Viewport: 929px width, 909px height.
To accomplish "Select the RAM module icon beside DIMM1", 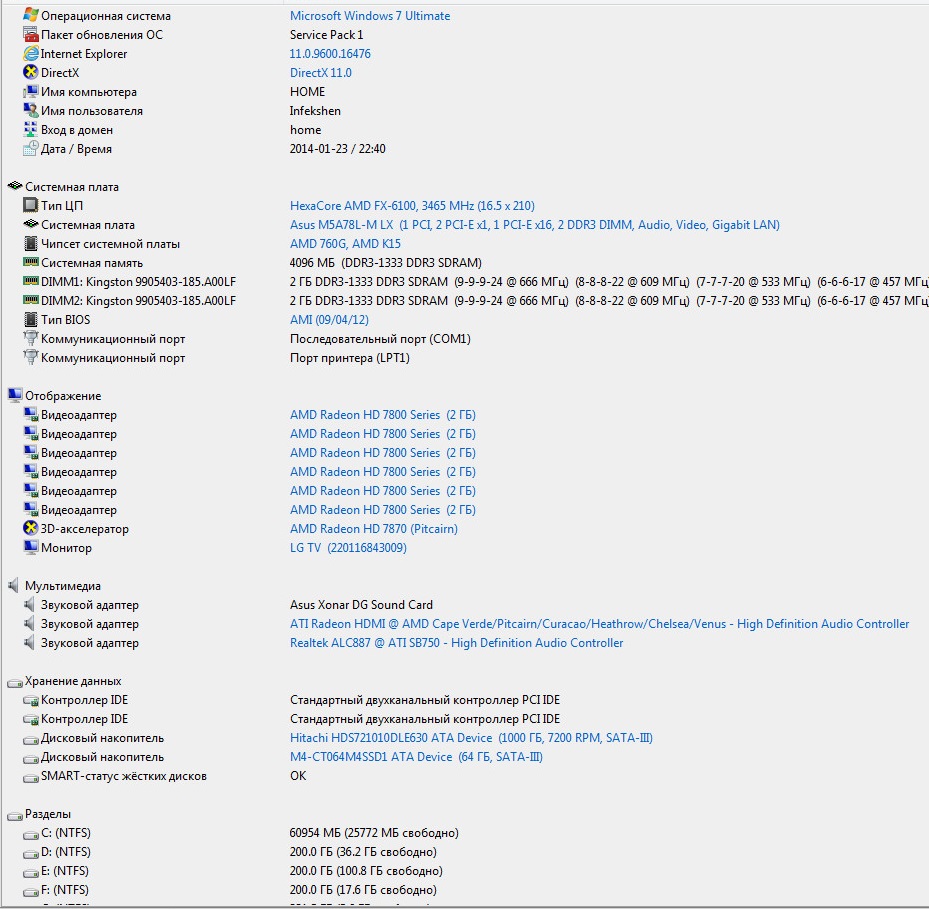I will 31,281.
